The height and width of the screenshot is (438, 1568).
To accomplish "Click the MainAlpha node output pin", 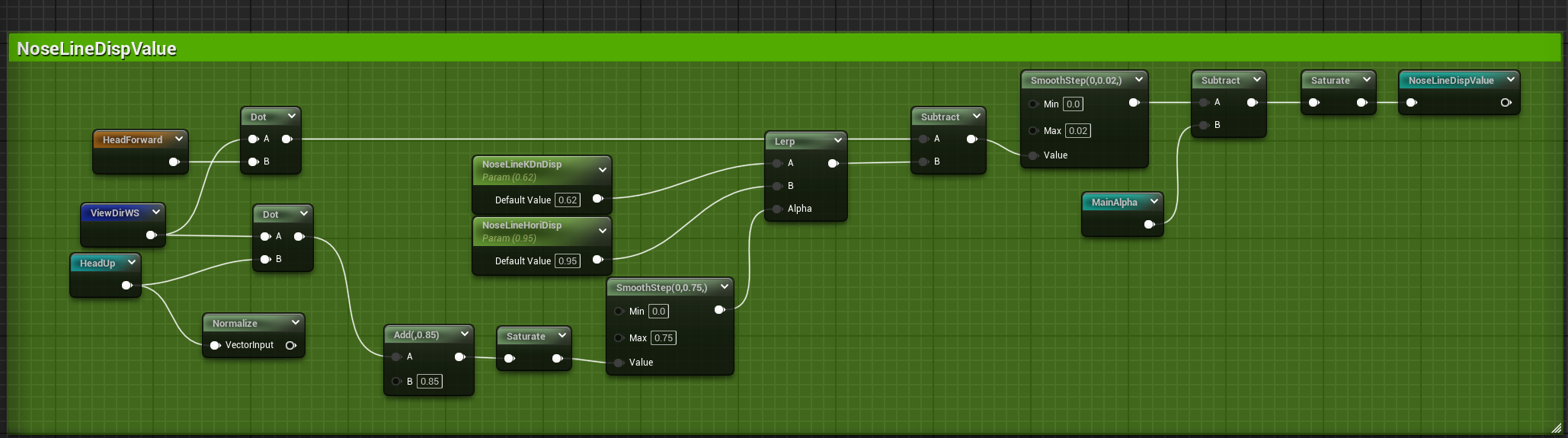I will coord(1149,224).
